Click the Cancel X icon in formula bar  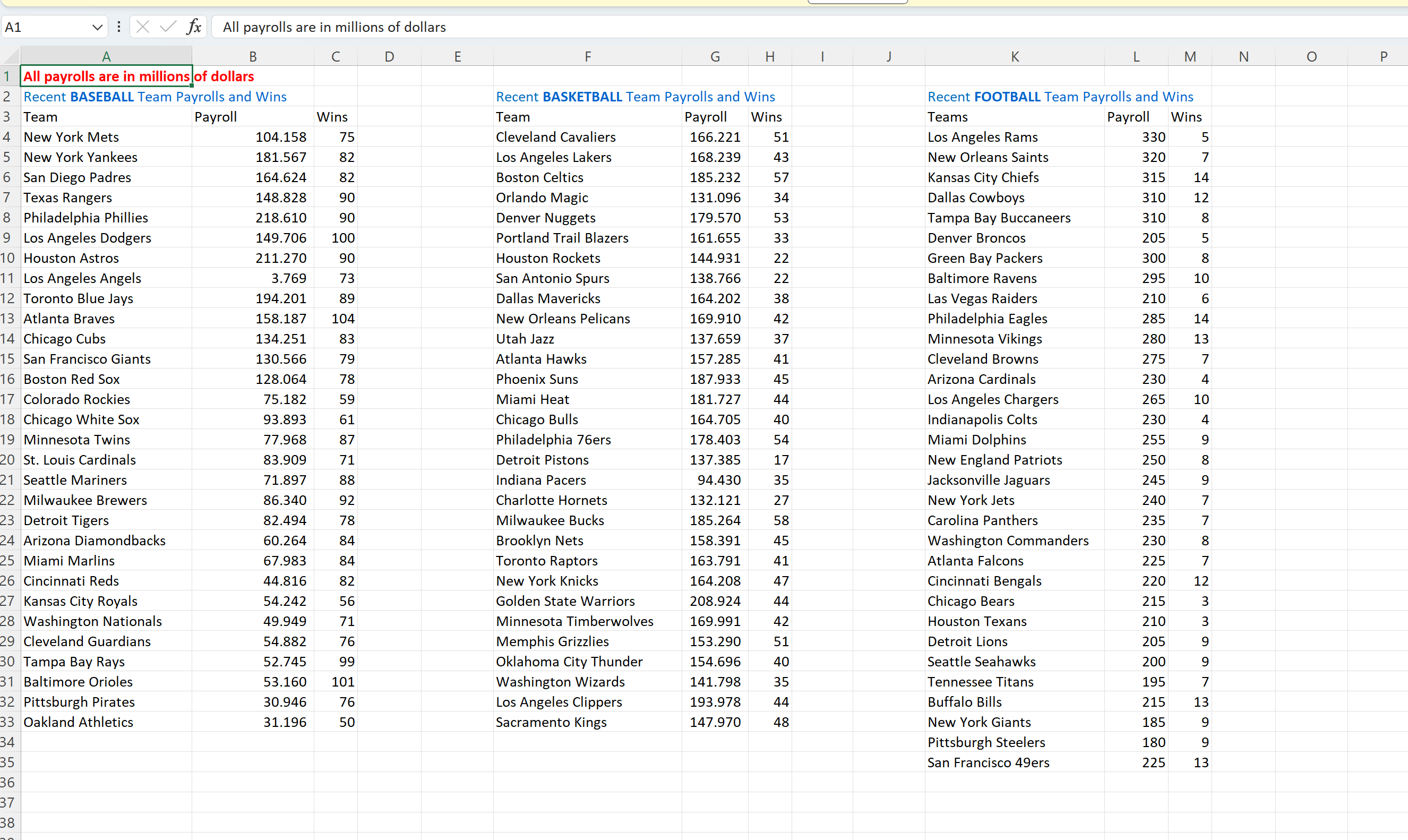coord(143,27)
